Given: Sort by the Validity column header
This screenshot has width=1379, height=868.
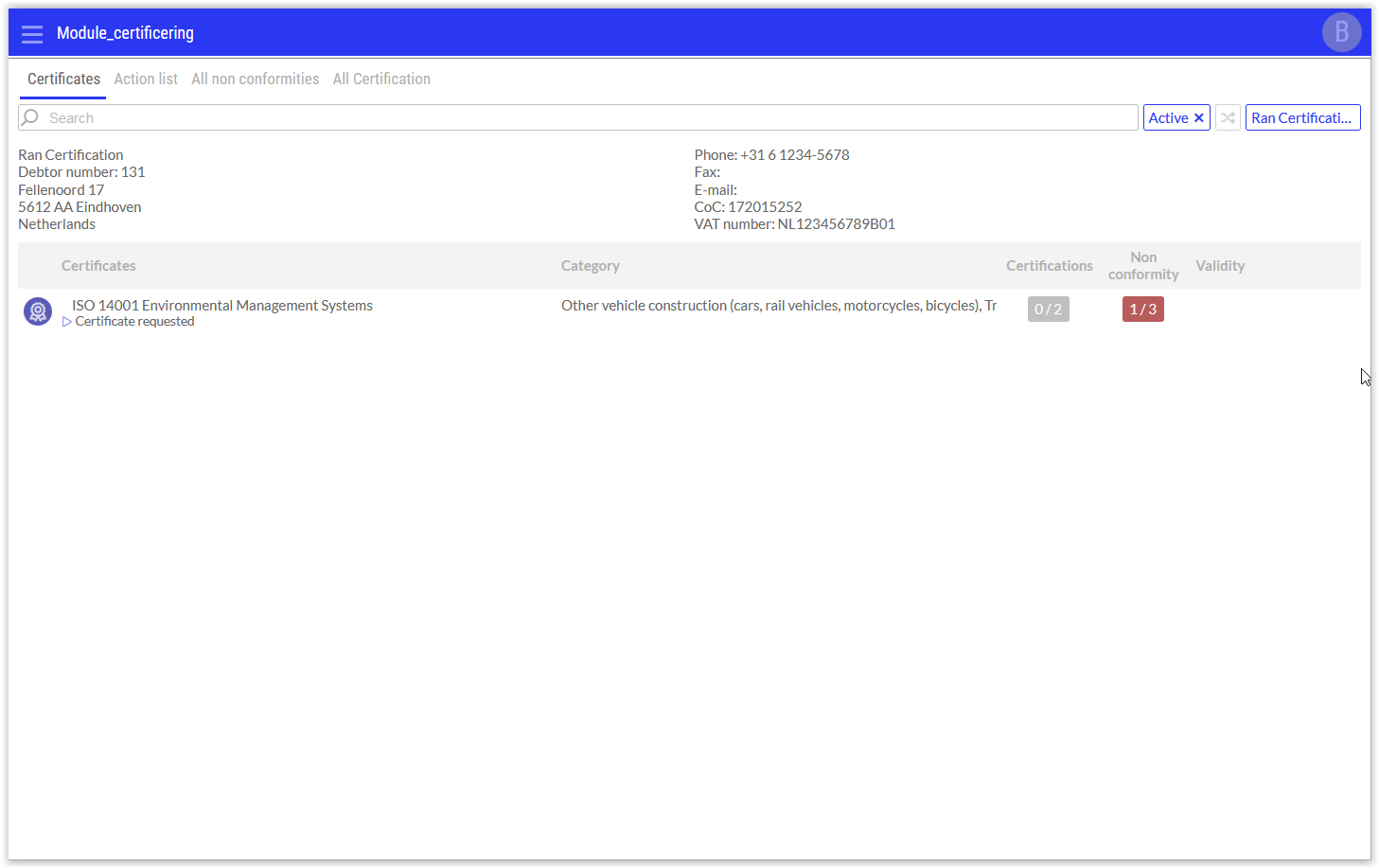Looking at the screenshot, I should (1219, 266).
